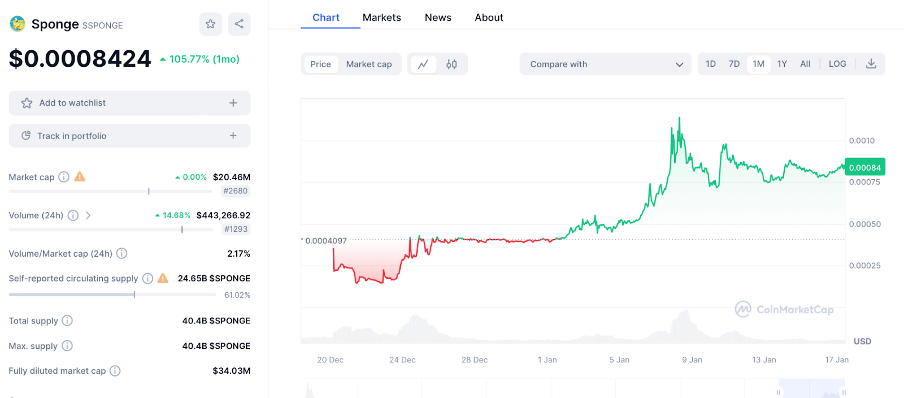Select 7D time range
The height and width of the screenshot is (398, 904).
[734, 64]
